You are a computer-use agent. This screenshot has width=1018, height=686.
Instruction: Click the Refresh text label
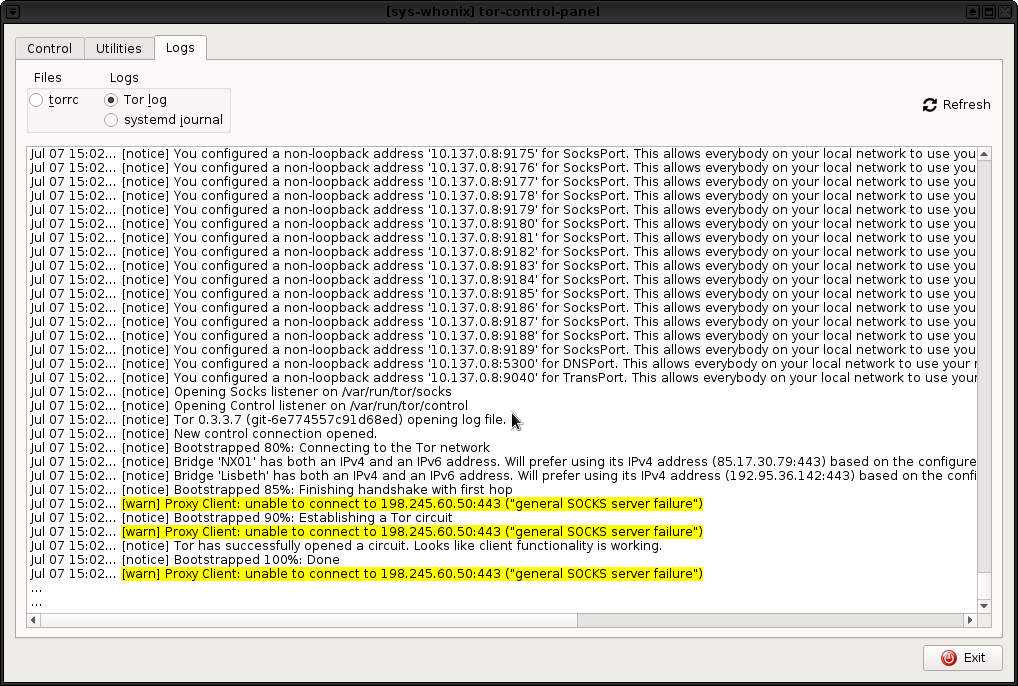click(966, 105)
